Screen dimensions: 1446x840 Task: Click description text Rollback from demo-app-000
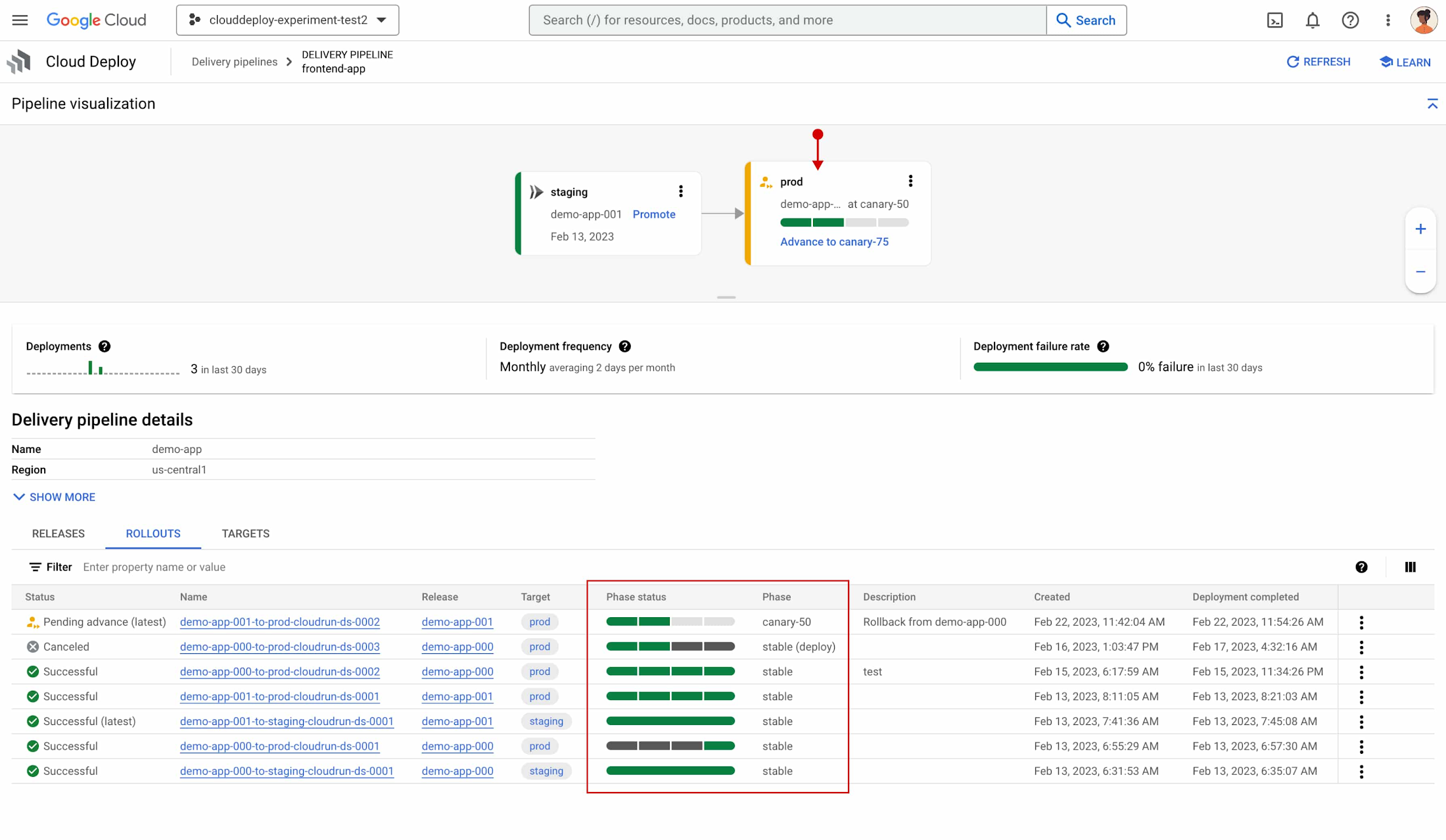pyautogui.click(x=934, y=622)
